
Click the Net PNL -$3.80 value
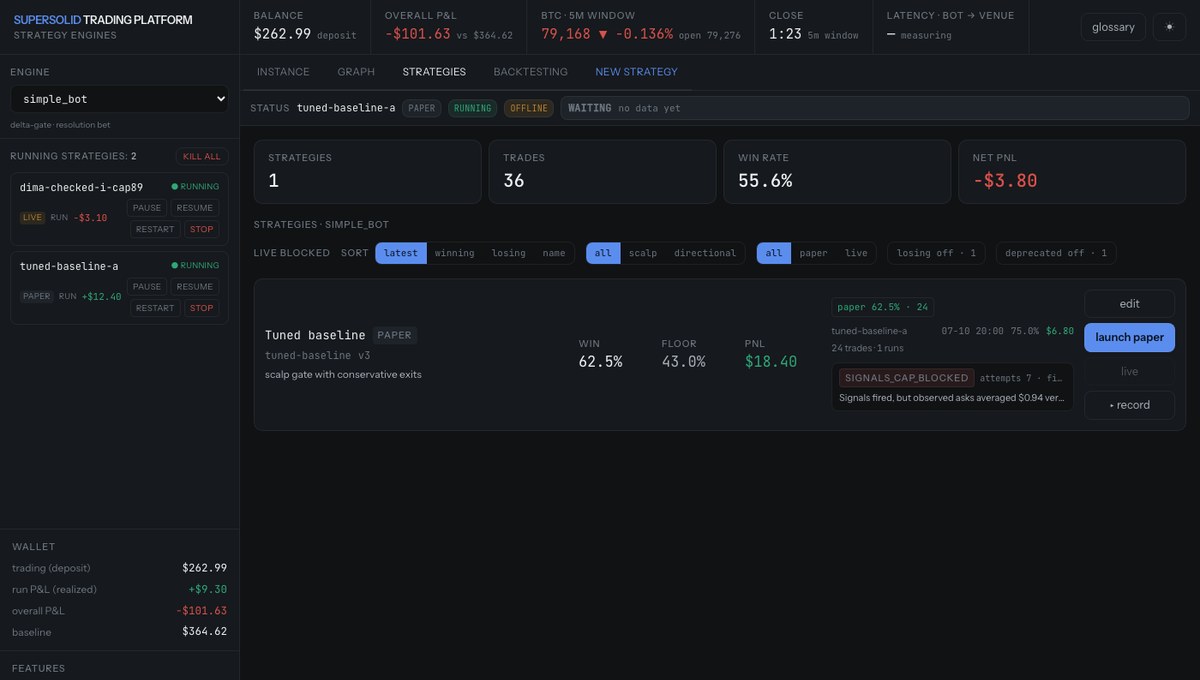(1005, 181)
